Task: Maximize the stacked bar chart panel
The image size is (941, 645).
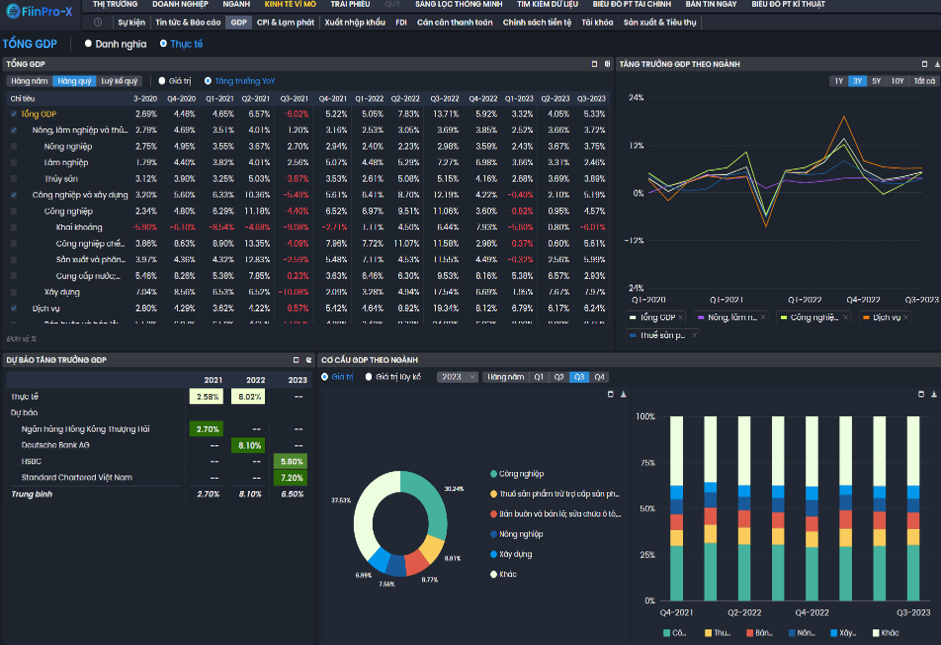Action: (921, 394)
